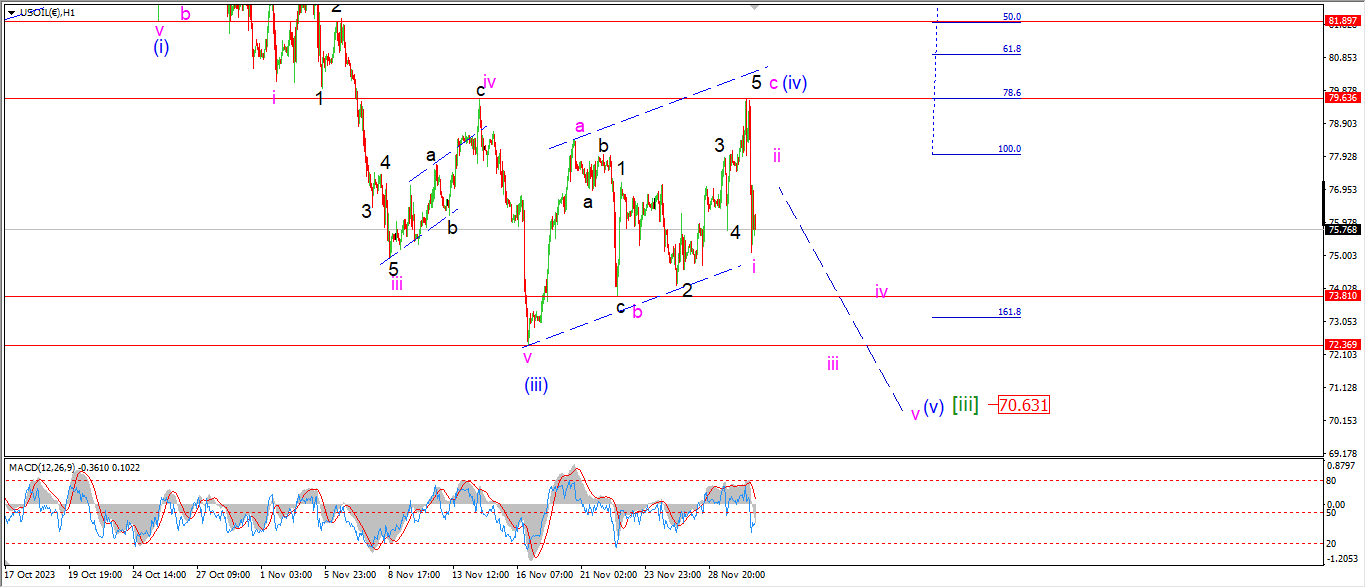Select the green [iii] wave label
Viewport: 1366px width, 588px height.
tap(965, 405)
